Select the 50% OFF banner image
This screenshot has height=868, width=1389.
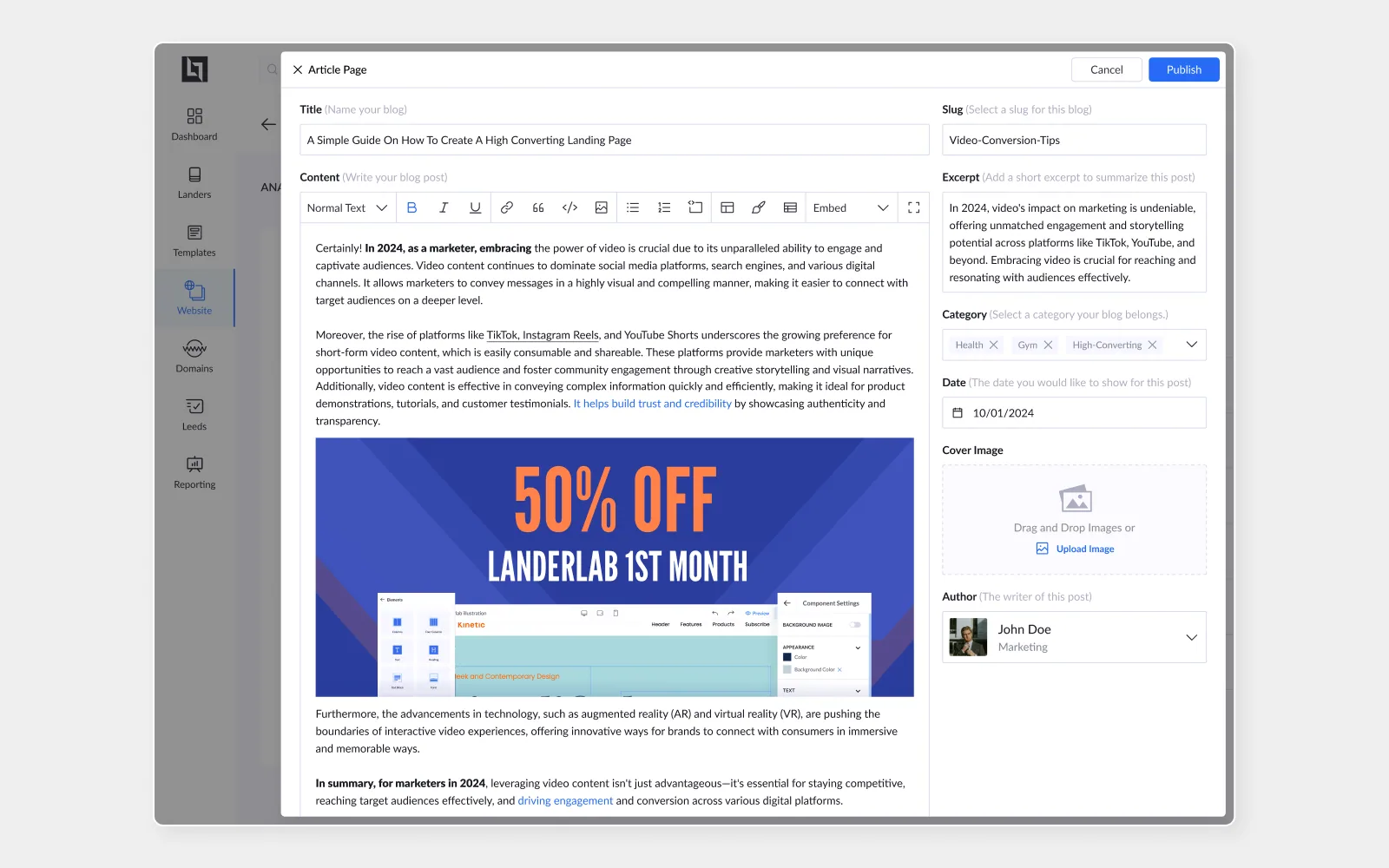615,567
